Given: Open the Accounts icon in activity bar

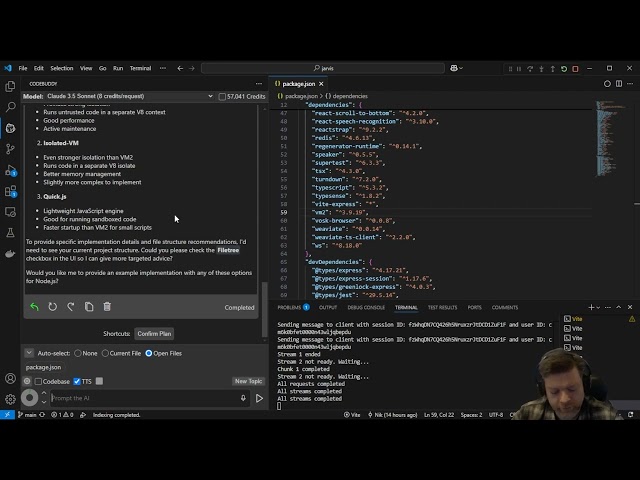Looking at the screenshot, I should coord(10,378).
